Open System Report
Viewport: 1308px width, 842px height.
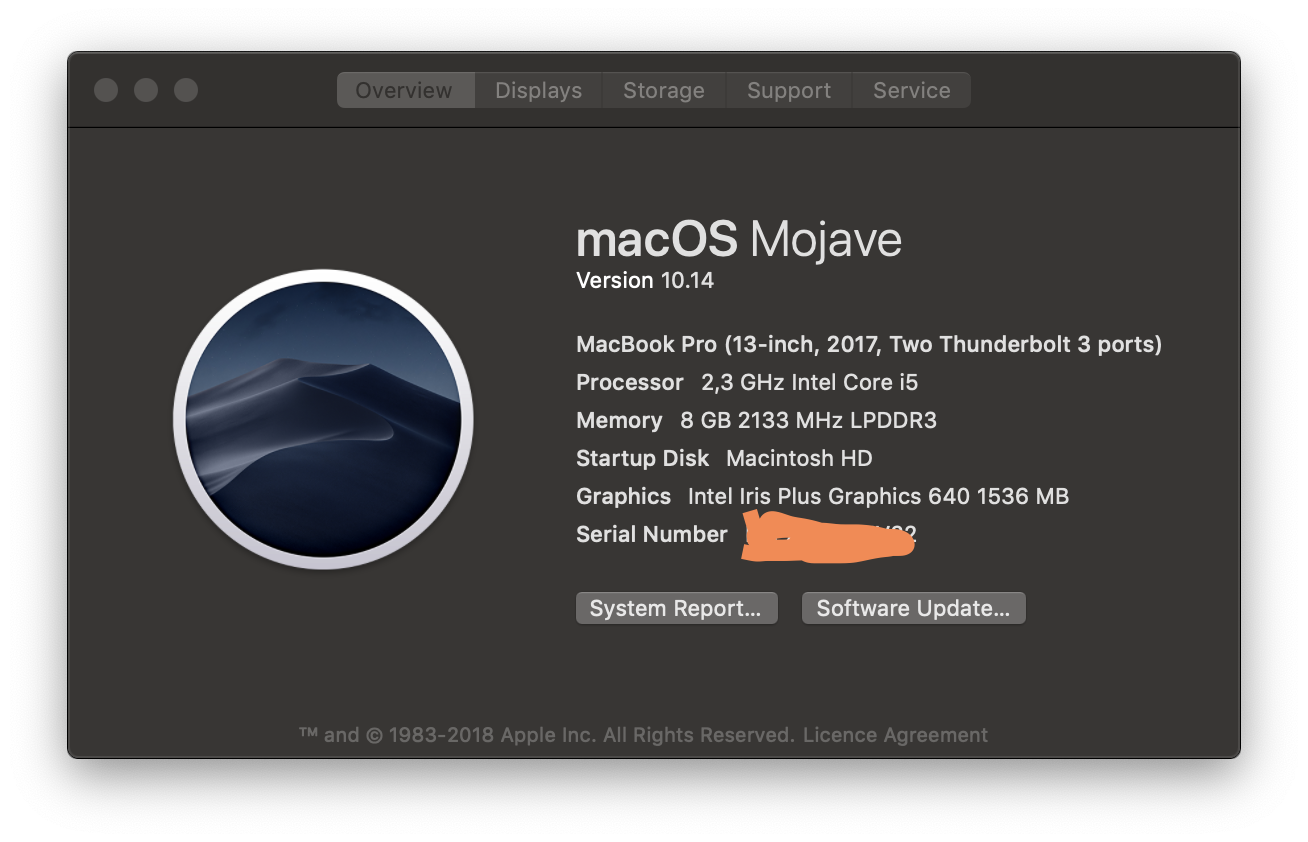(676, 608)
